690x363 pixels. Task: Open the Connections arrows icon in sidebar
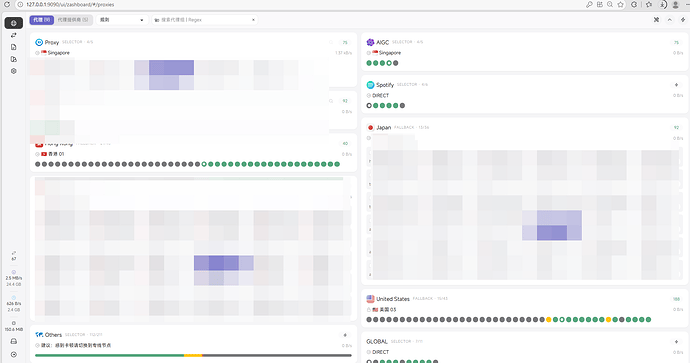click(x=14, y=35)
